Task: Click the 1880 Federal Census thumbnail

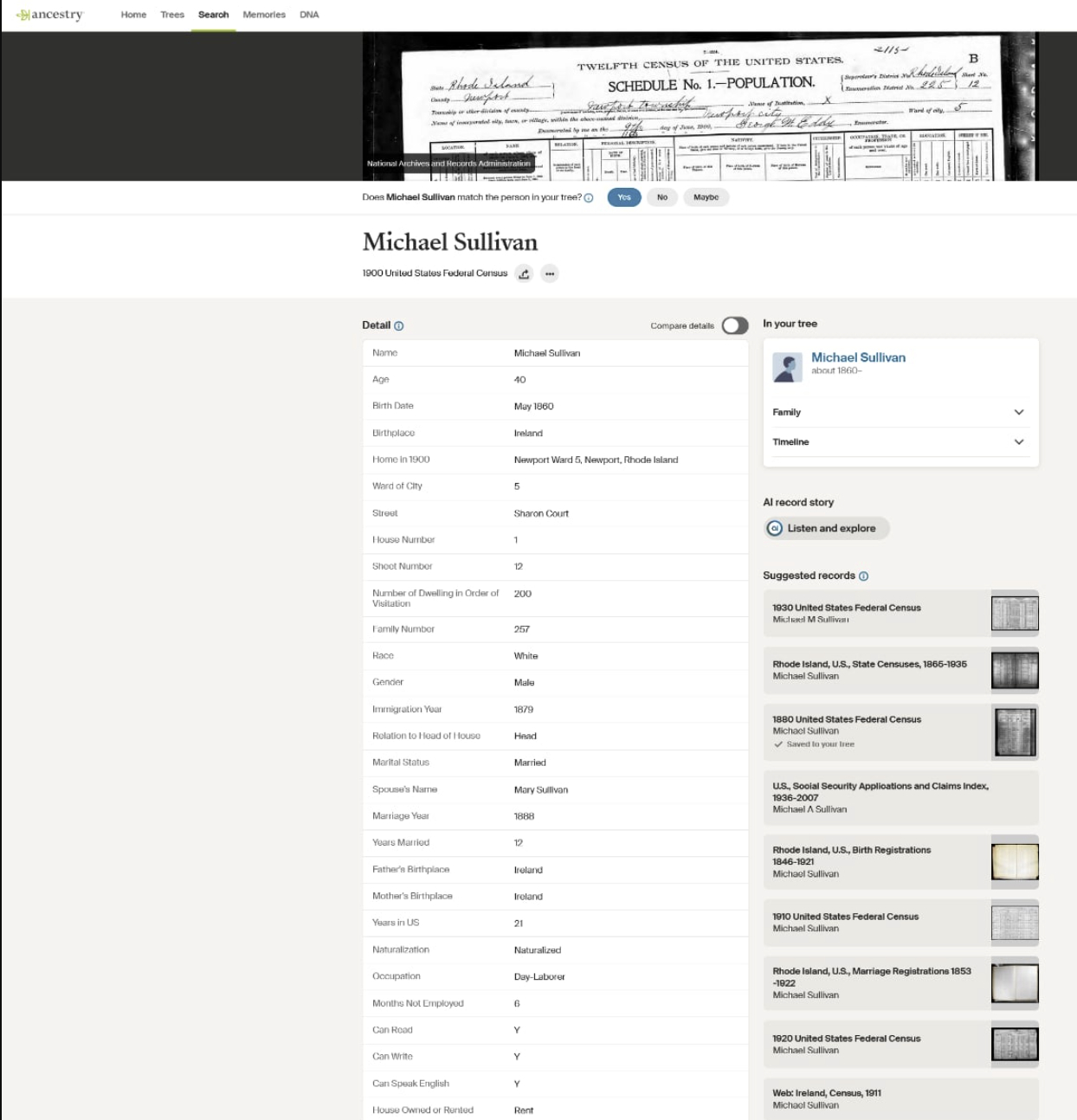Action: 1015,732
